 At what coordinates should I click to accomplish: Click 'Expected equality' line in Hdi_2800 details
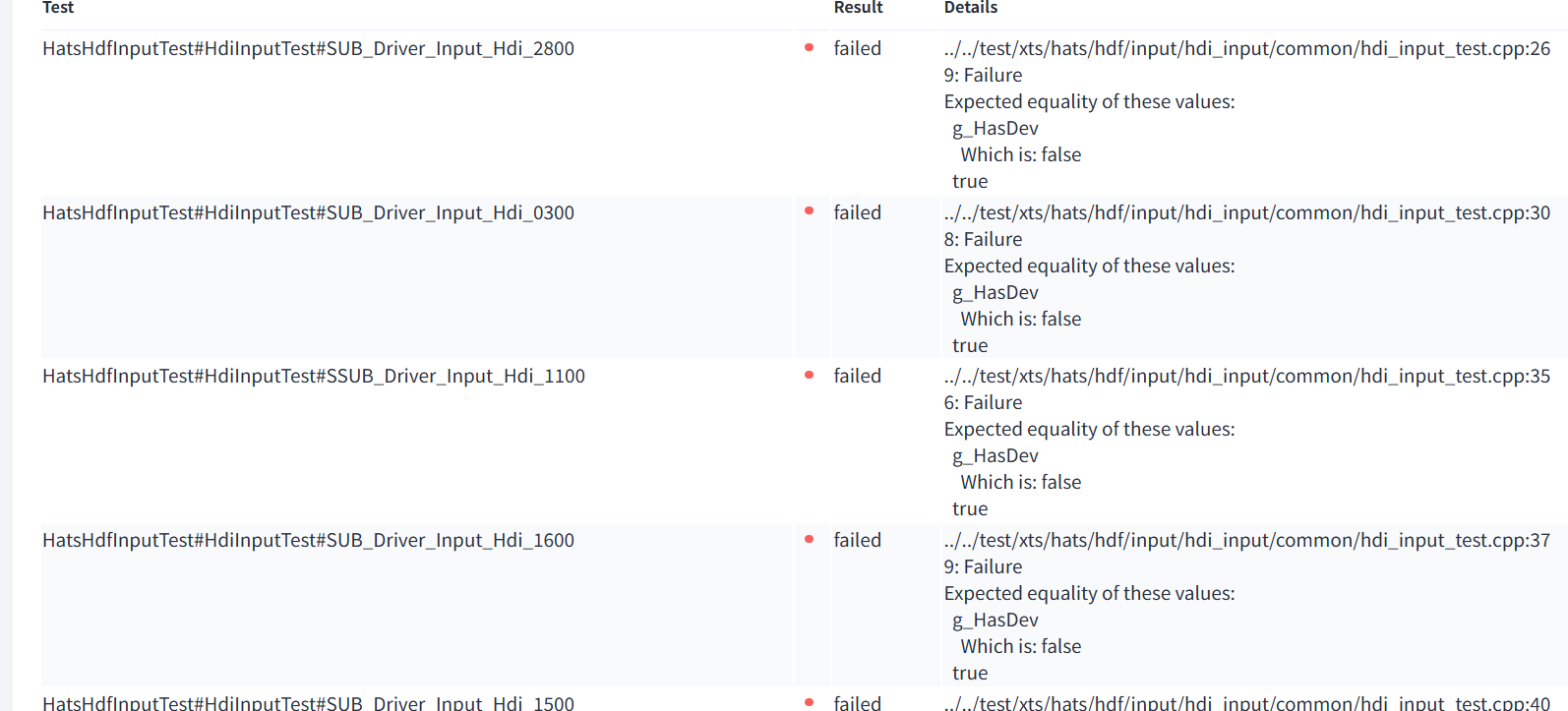click(x=1089, y=101)
